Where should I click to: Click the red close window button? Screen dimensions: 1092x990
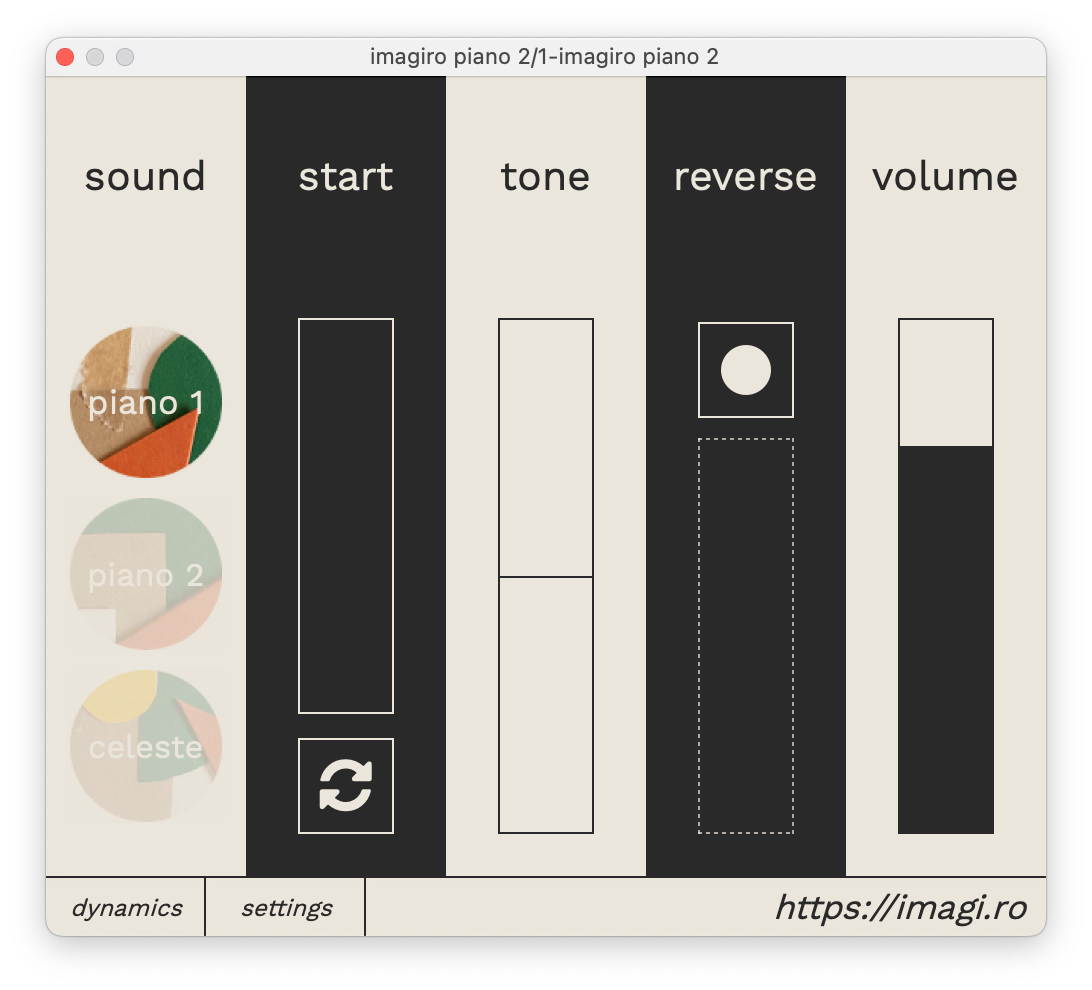tap(65, 57)
